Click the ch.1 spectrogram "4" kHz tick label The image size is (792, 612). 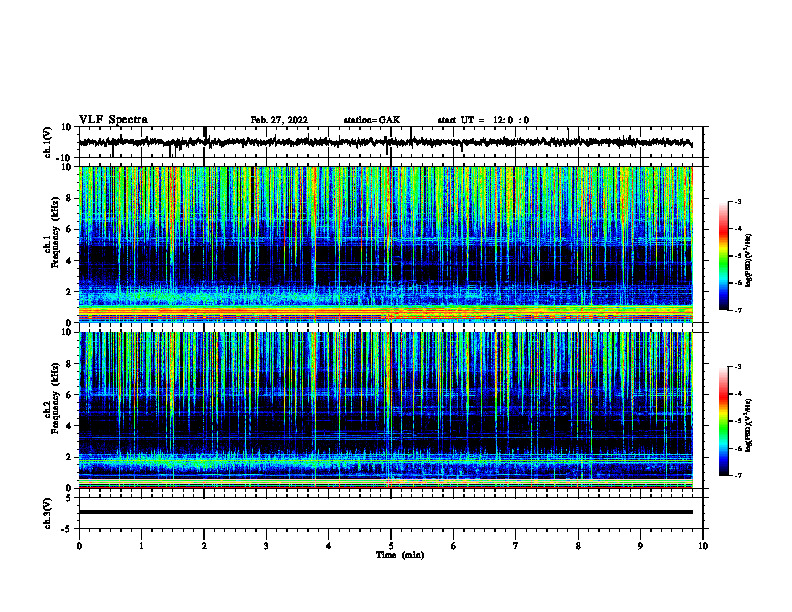click(x=69, y=261)
